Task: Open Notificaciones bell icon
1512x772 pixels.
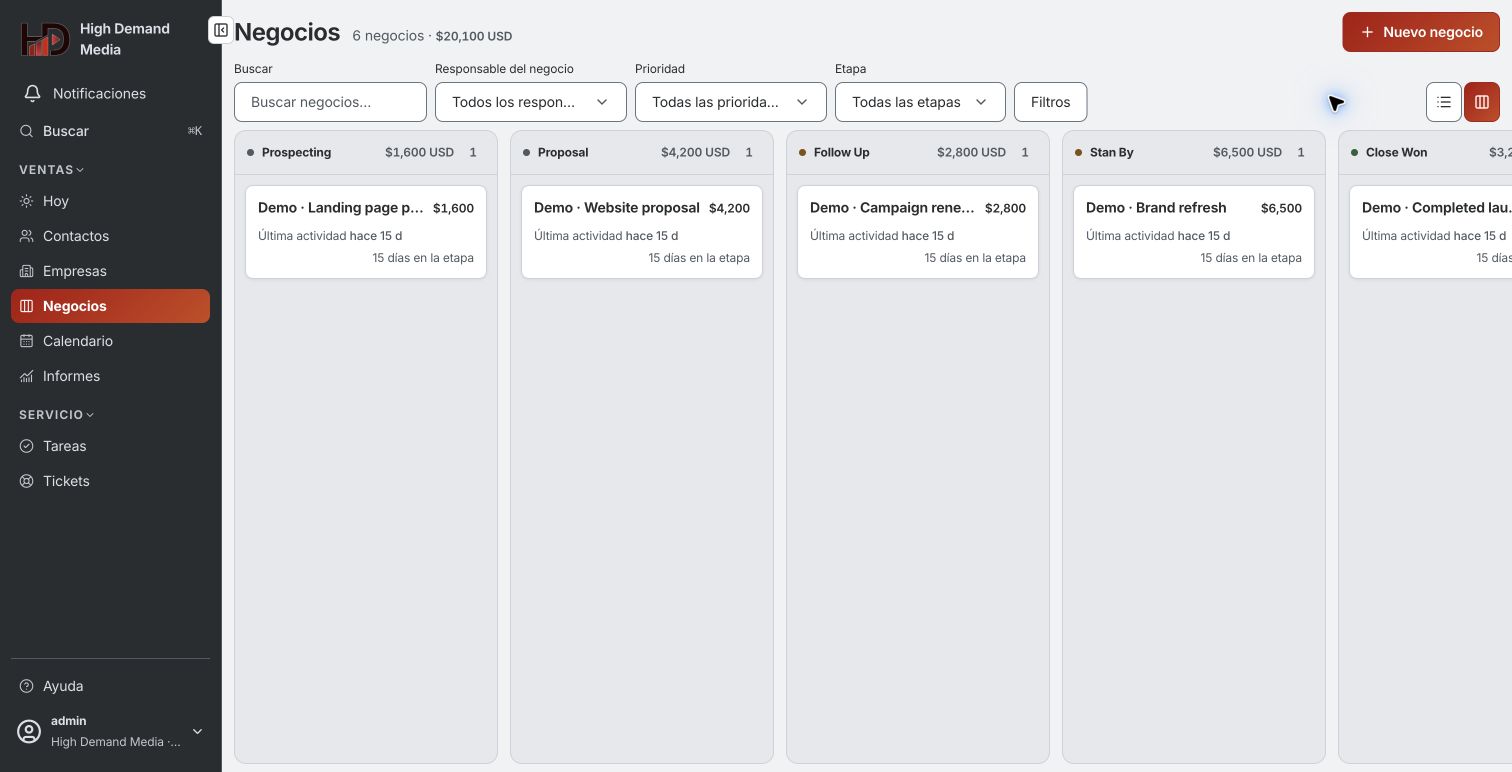Action: tap(32, 93)
